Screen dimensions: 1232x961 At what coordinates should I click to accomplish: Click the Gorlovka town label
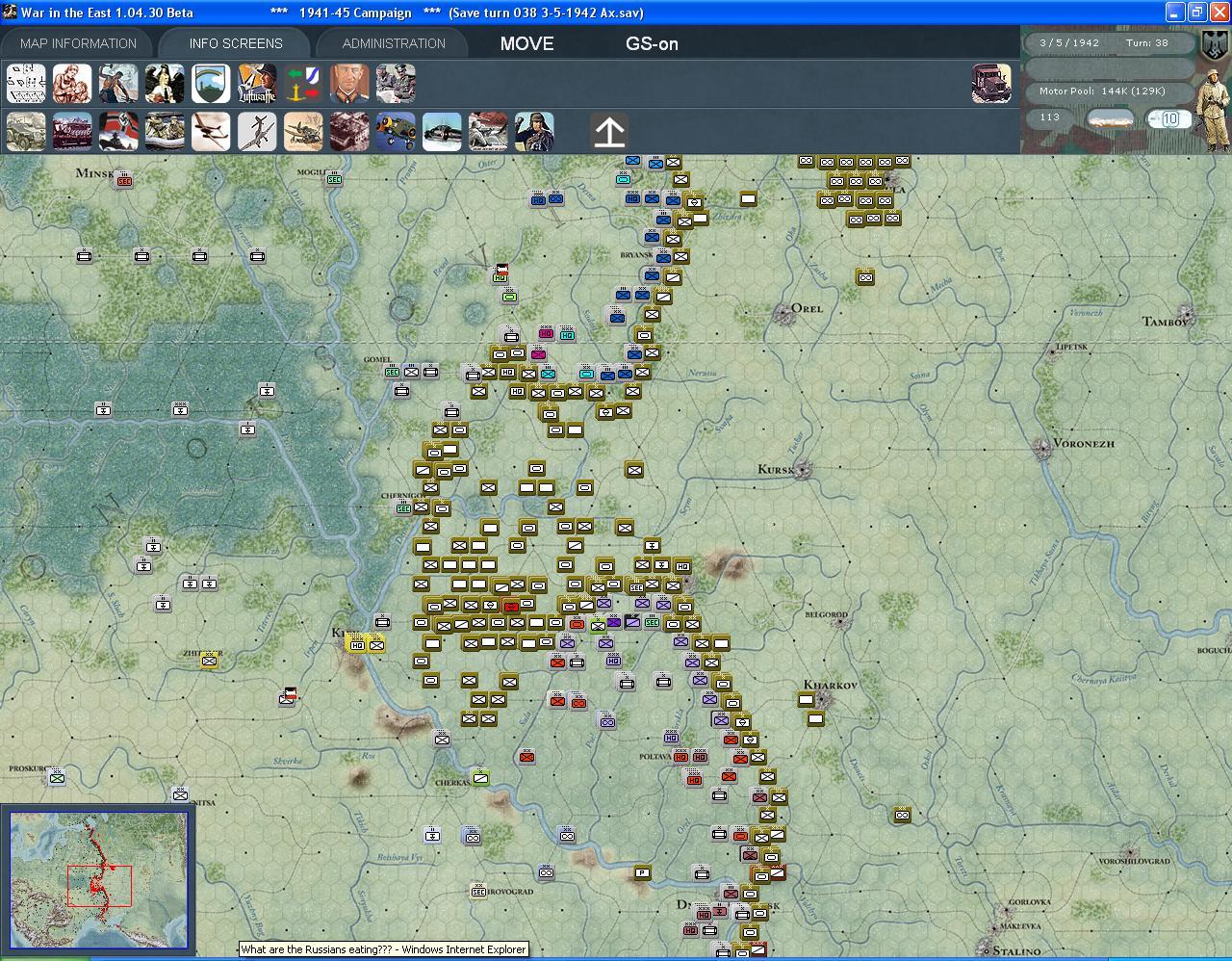[x=1030, y=902]
